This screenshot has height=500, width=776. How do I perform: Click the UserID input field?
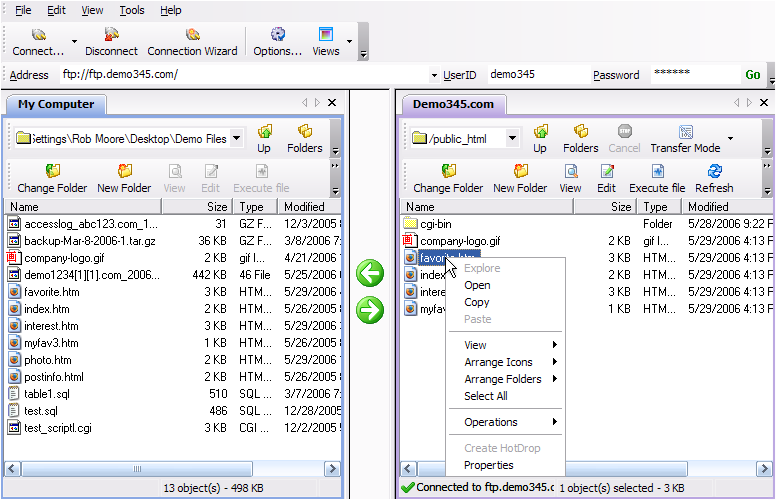click(538, 75)
